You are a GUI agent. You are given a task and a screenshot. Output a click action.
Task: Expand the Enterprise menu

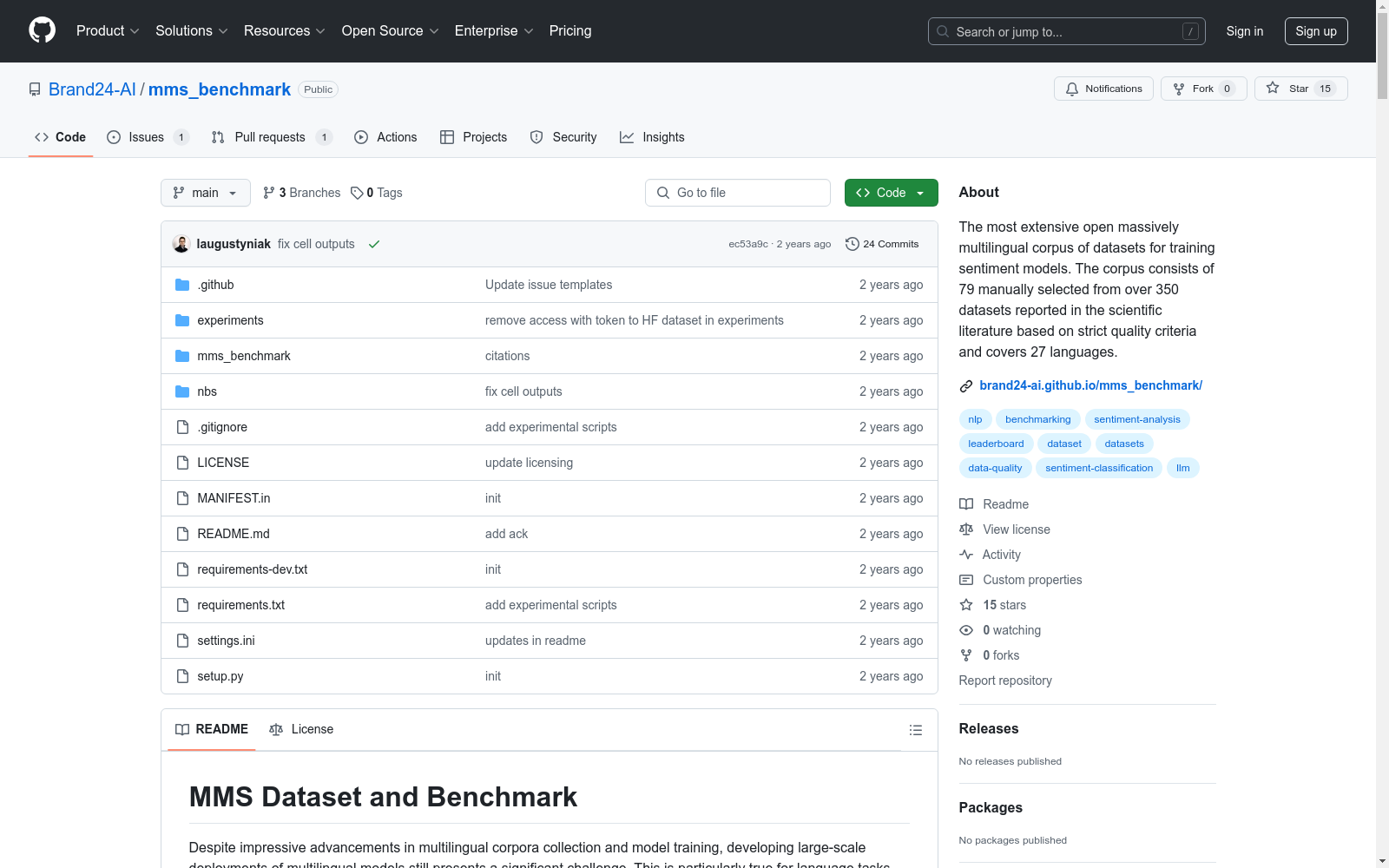click(x=494, y=31)
